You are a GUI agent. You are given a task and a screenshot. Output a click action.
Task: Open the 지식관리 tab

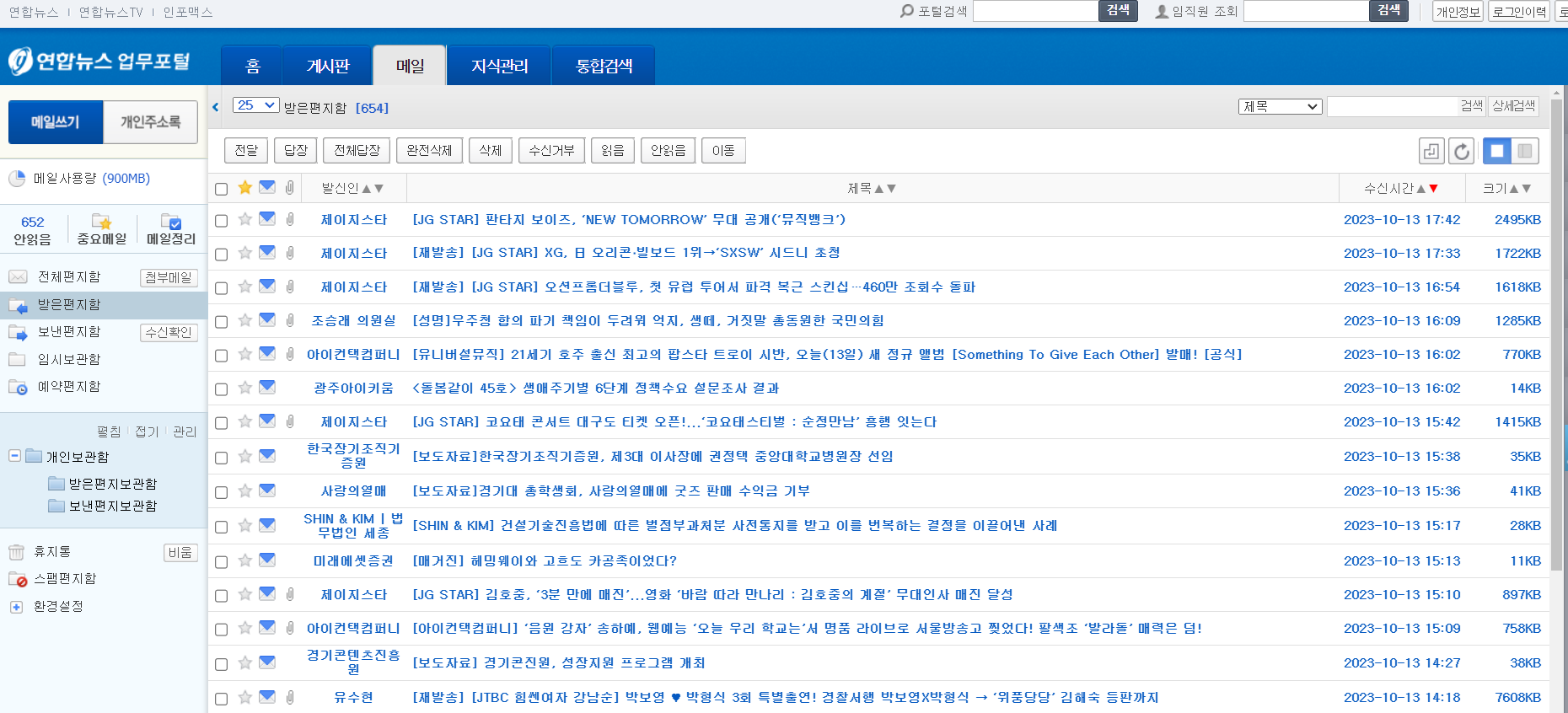[499, 66]
